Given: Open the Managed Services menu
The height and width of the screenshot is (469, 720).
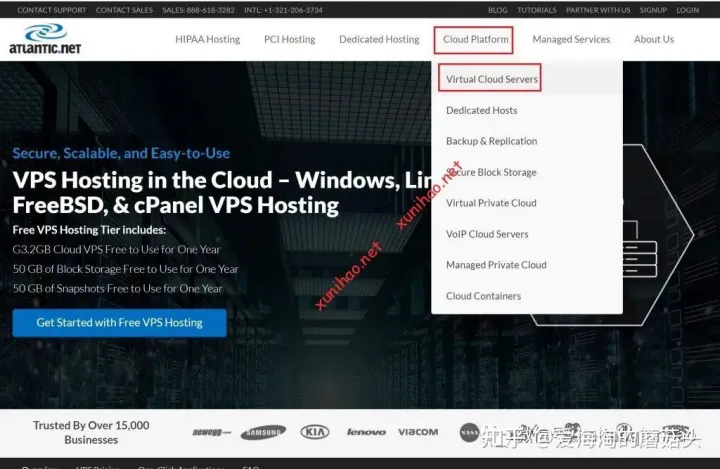Looking at the screenshot, I should 571,40.
